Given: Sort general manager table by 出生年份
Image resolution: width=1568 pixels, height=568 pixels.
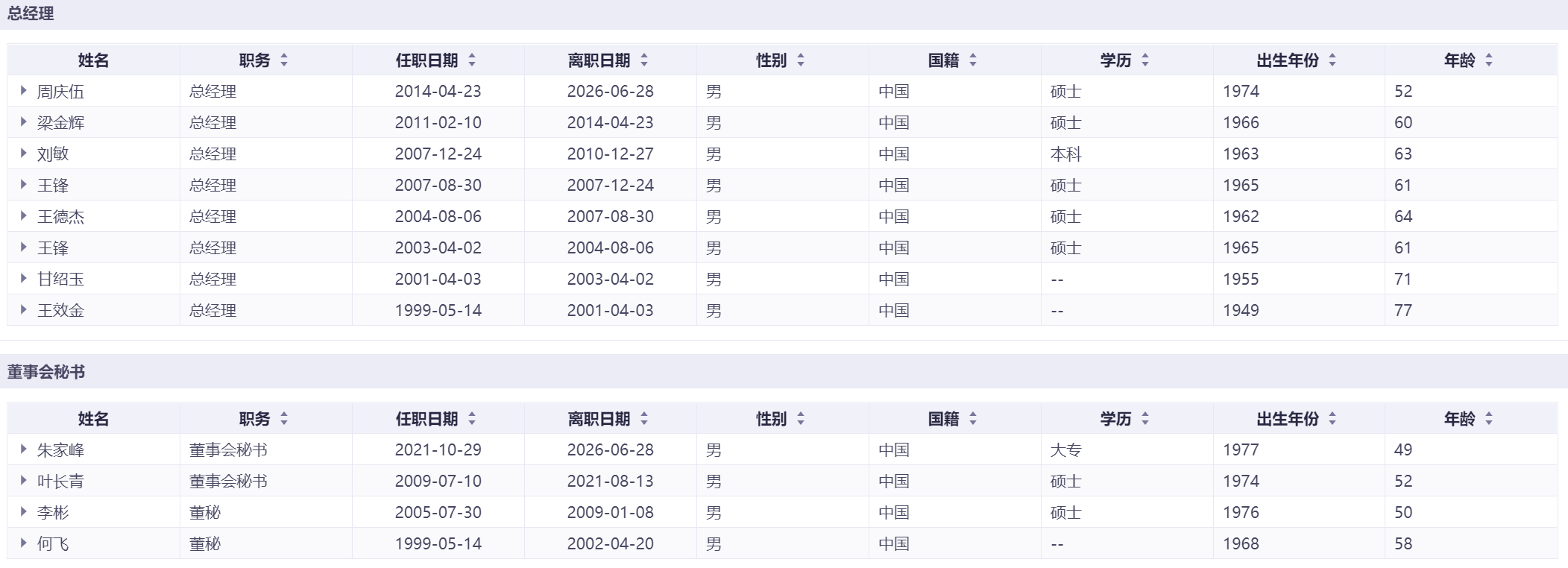Looking at the screenshot, I should 1332,61.
